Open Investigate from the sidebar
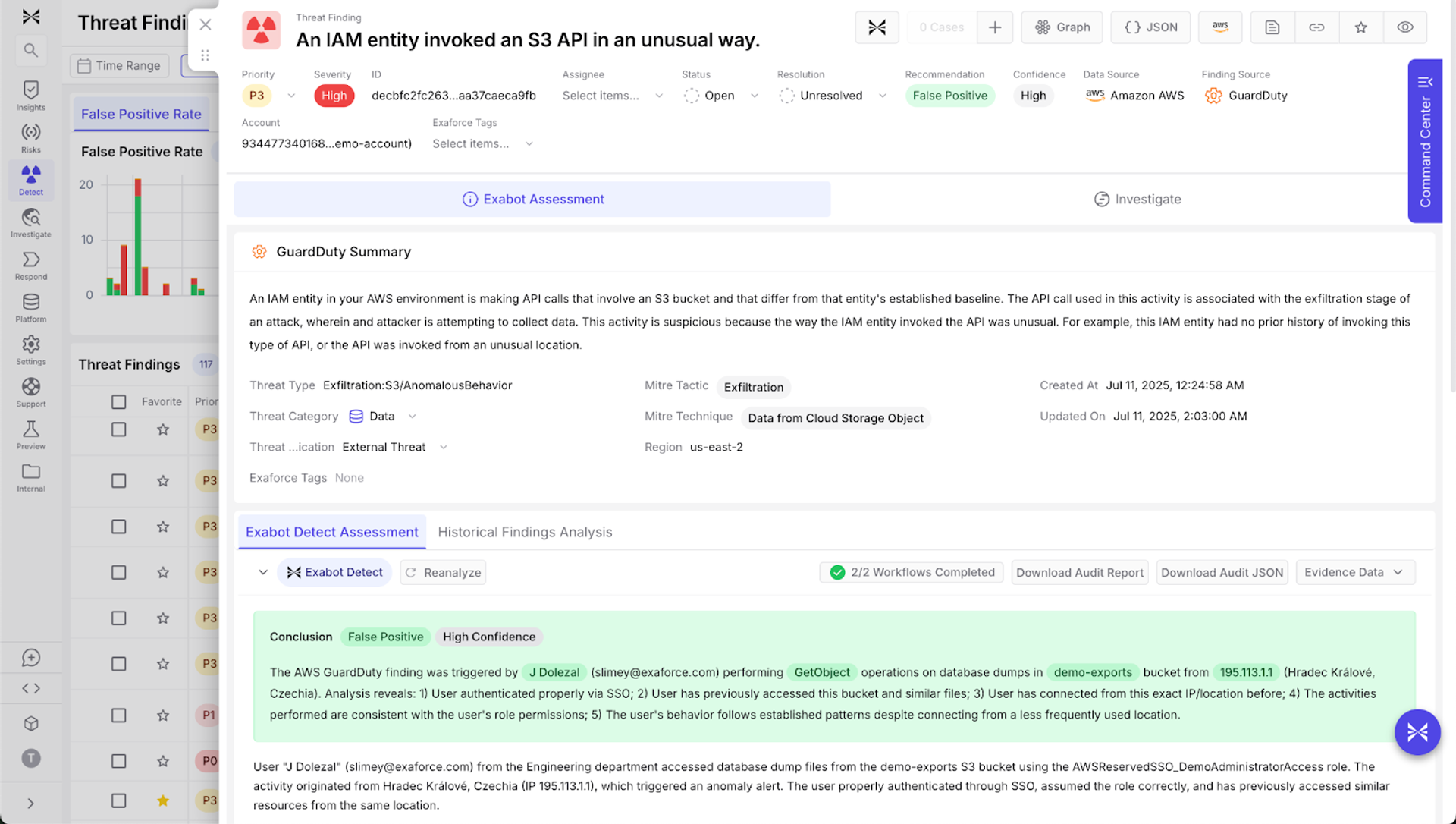This screenshot has width=1456, height=824. (31, 223)
